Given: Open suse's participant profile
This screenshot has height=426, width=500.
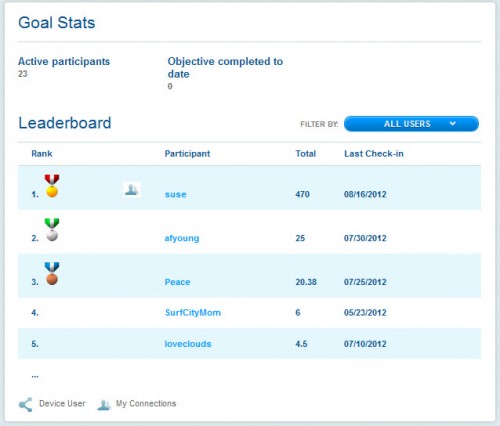Looking at the screenshot, I should pyautogui.click(x=175, y=194).
